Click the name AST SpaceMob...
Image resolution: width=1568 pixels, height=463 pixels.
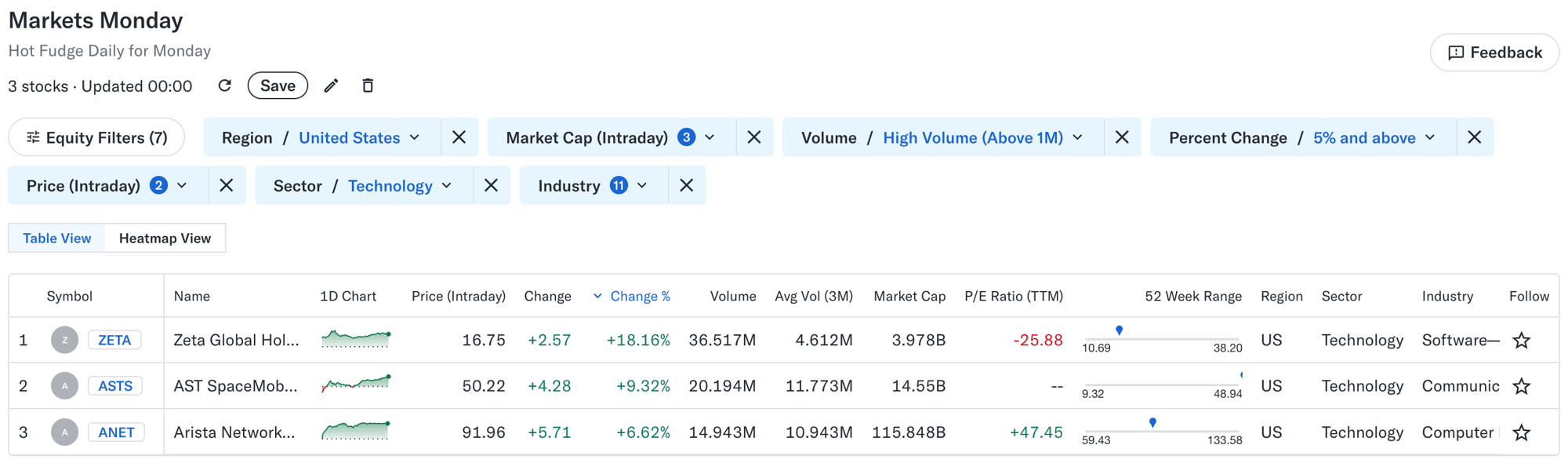click(235, 386)
